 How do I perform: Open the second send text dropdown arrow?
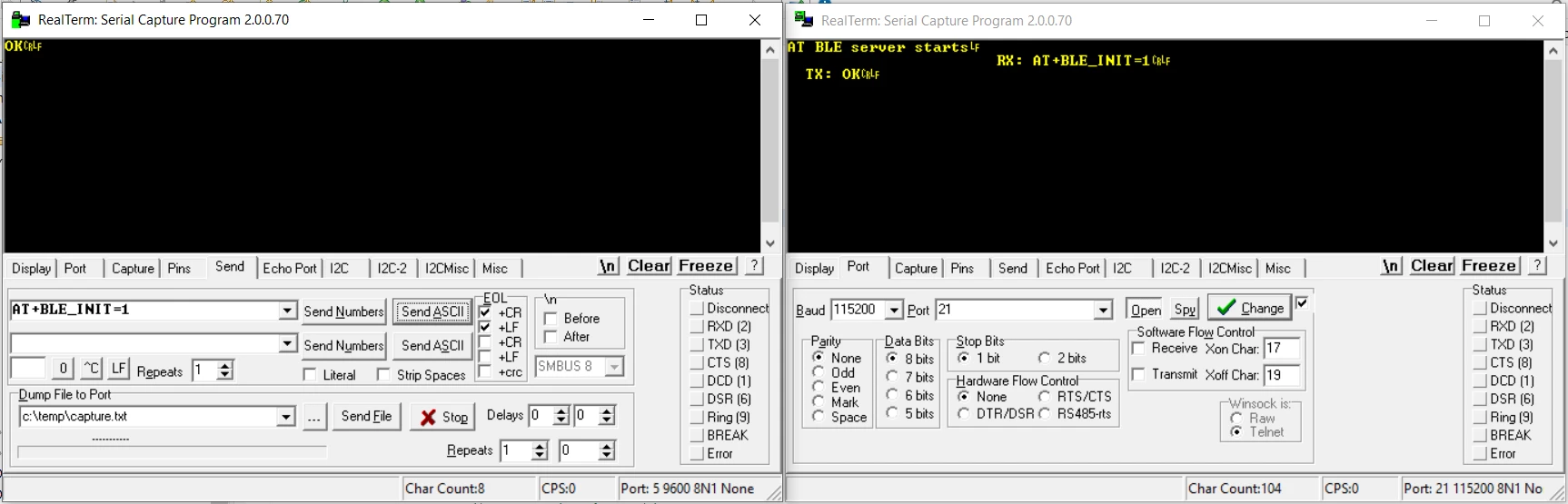tap(287, 343)
